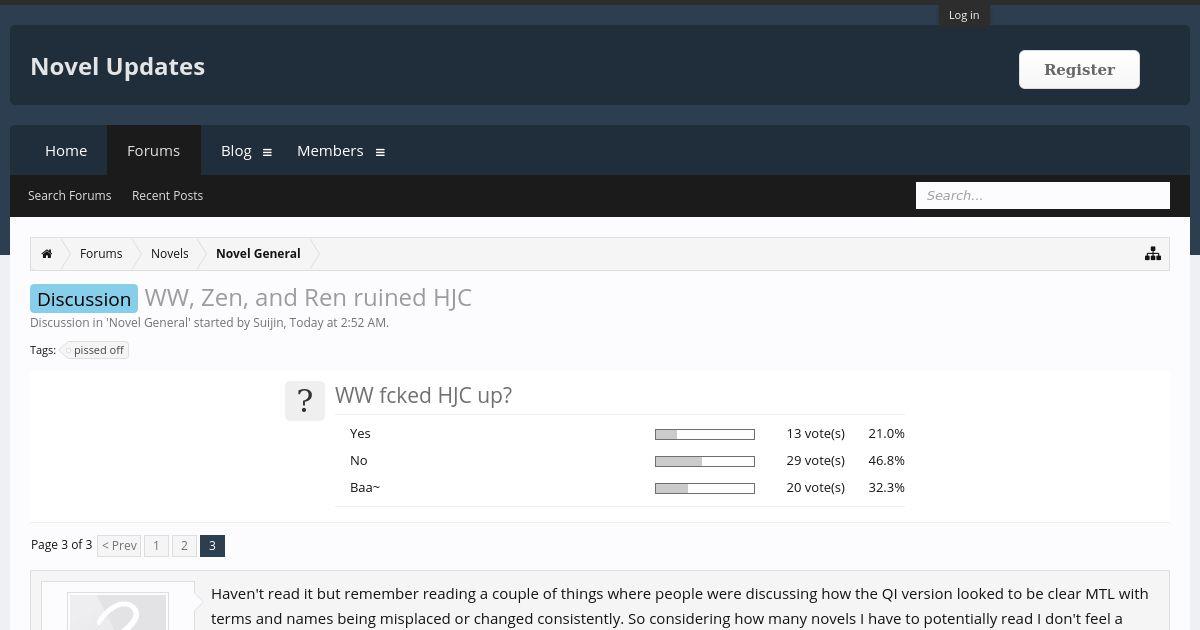Viewport: 1200px width, 630px height.
Task: Click the 46.8% percentage value
Action: point(886,460)
